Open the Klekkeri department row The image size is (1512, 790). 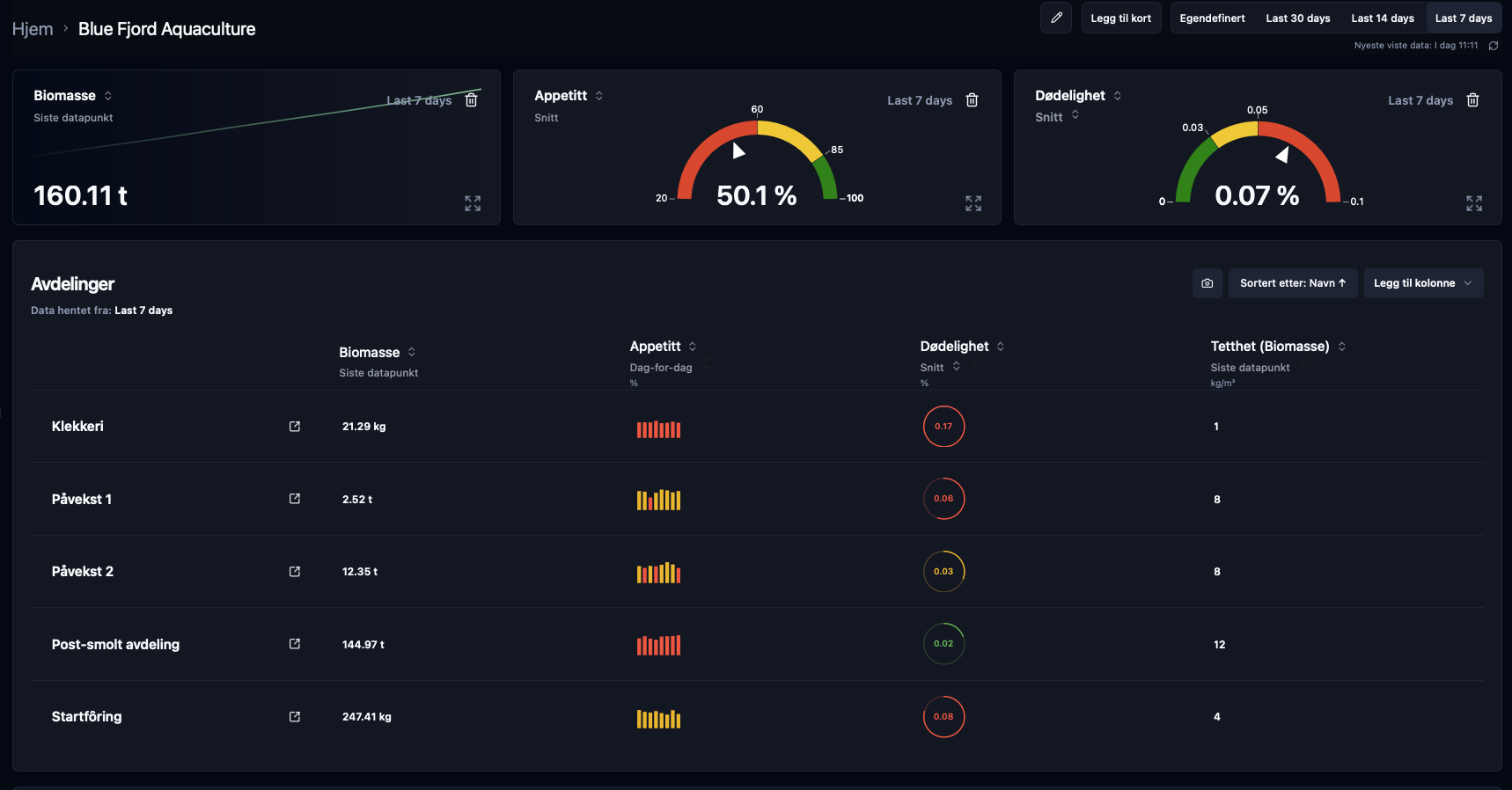click(x=77, y=427)
